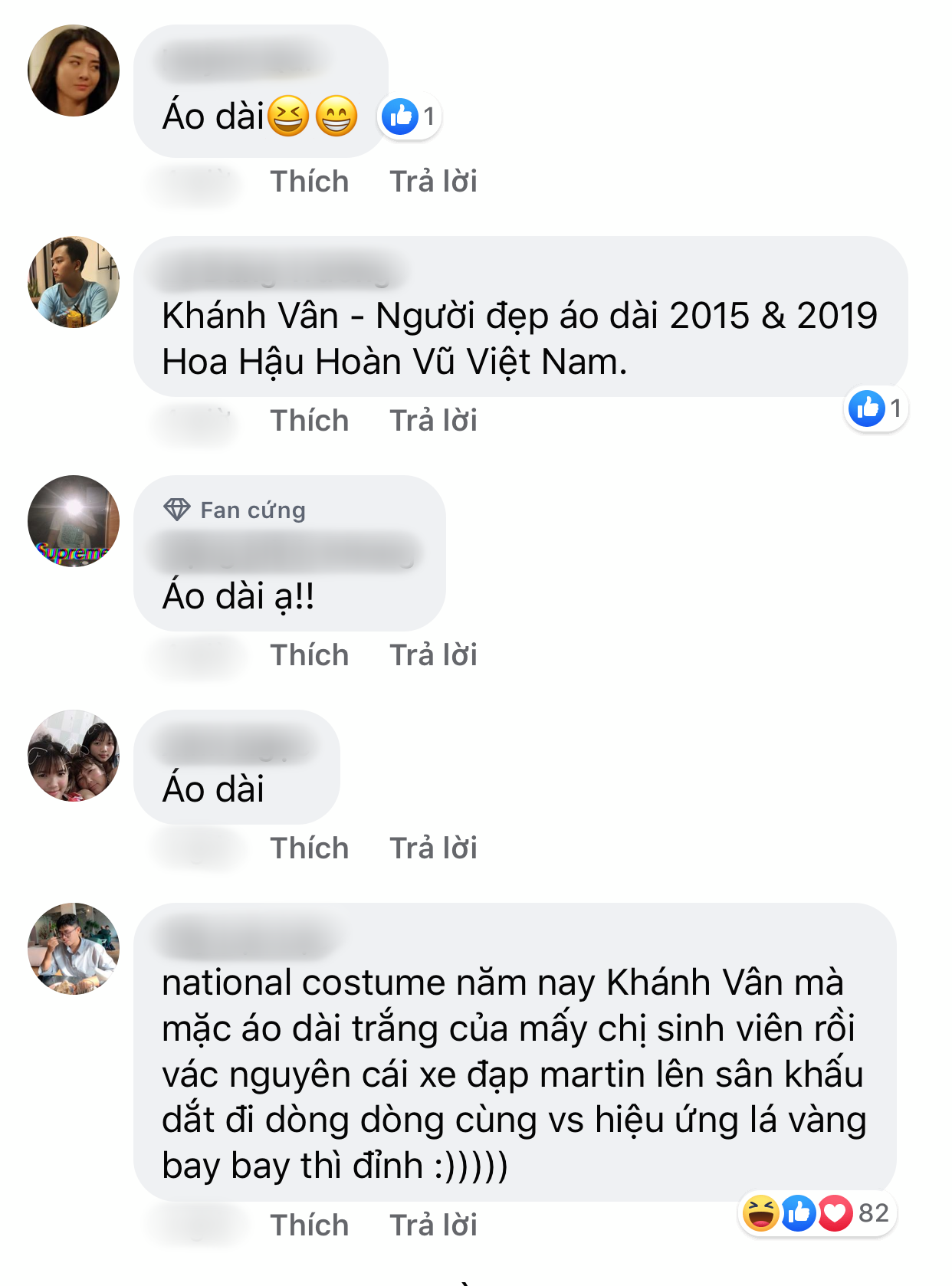Screen dimensions: 952x1286
Task: Open the group selfie profile picture
Action: coord(74,756)
